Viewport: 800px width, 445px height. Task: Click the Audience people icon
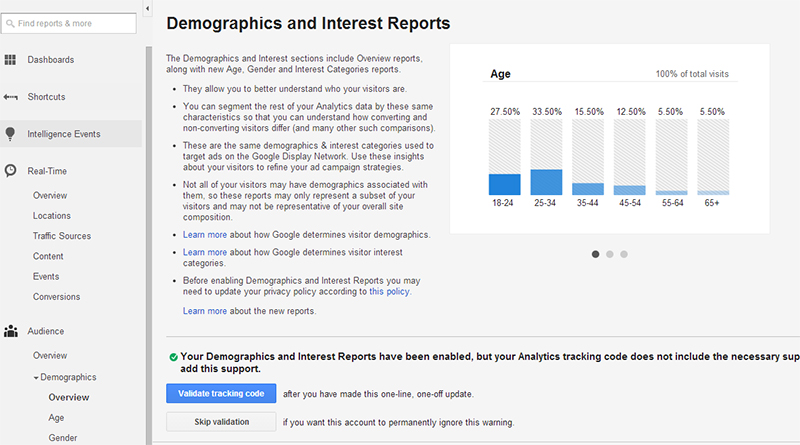coord(11,330)
